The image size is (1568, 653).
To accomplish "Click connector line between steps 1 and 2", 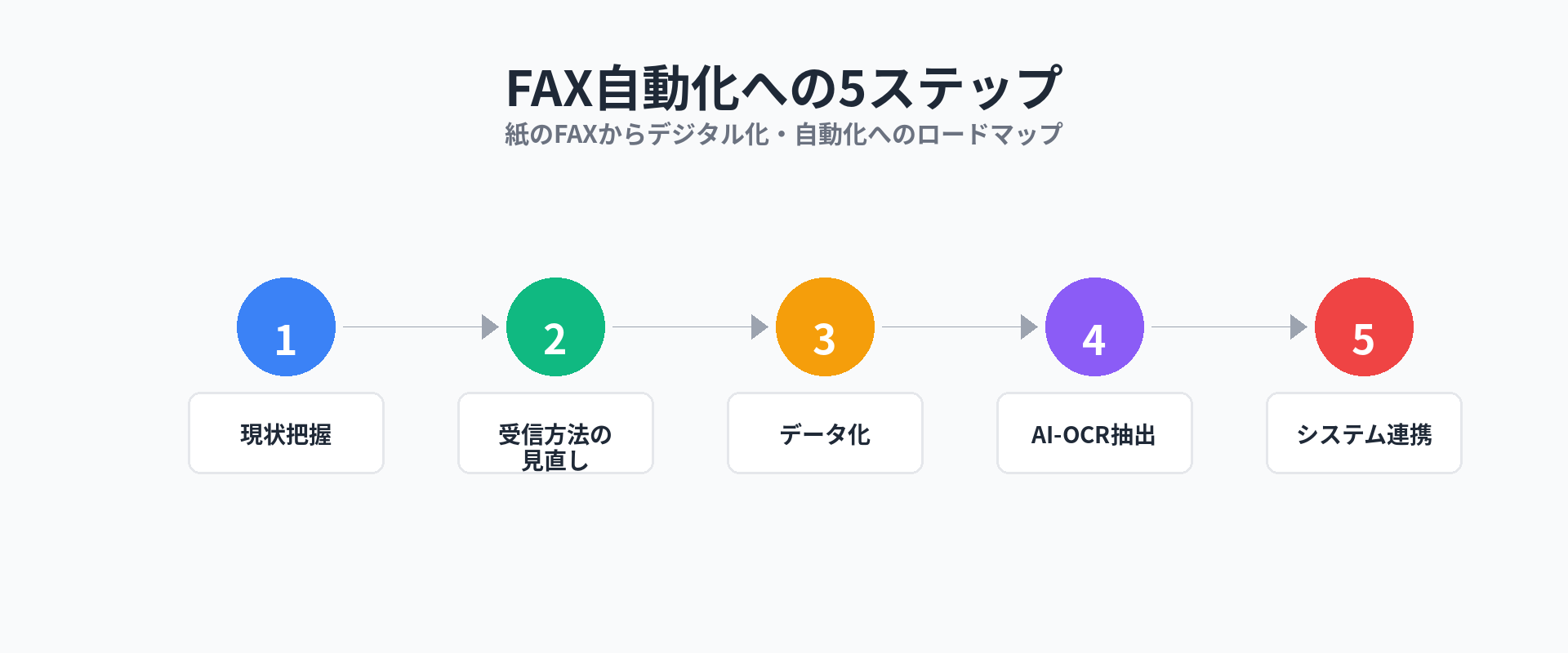I will point(412,327).
